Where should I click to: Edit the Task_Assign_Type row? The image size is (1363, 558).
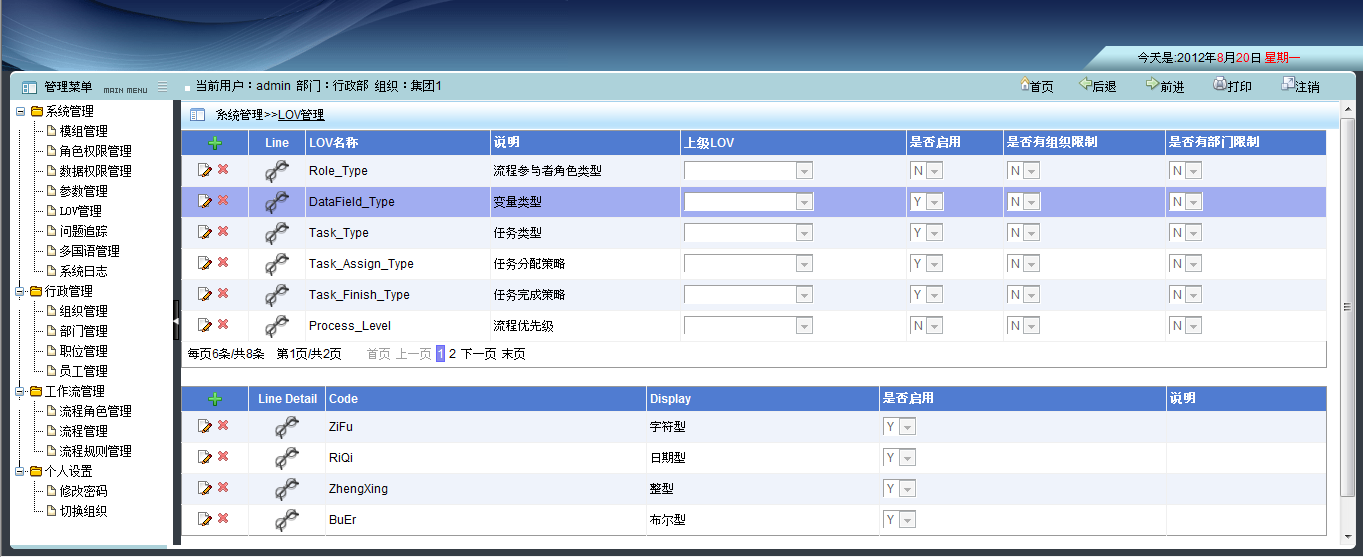pos(205,263)
